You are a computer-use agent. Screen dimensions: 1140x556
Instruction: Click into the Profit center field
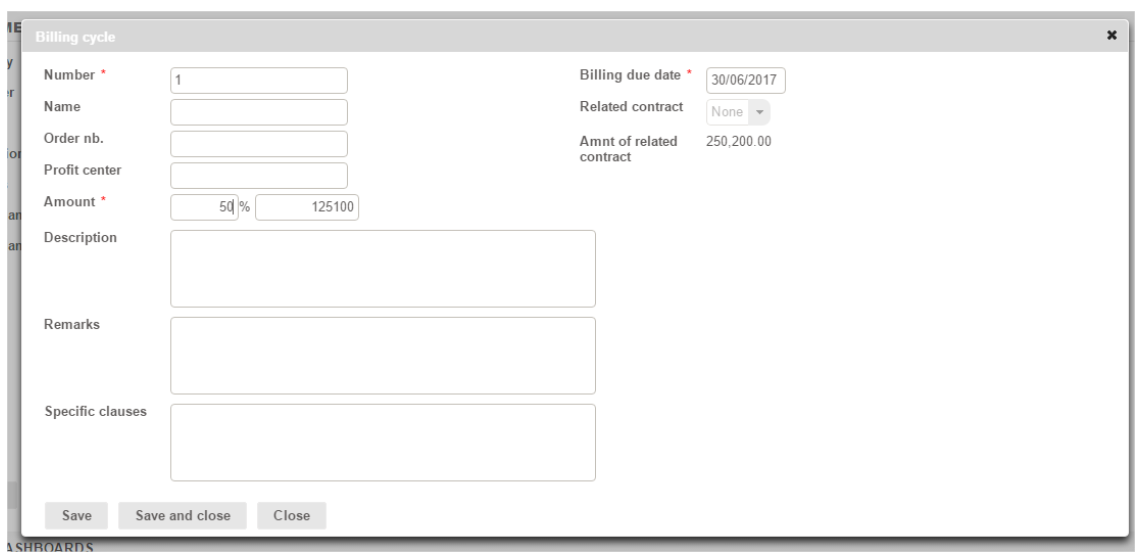pyautogui.click(x=259, y=176)
